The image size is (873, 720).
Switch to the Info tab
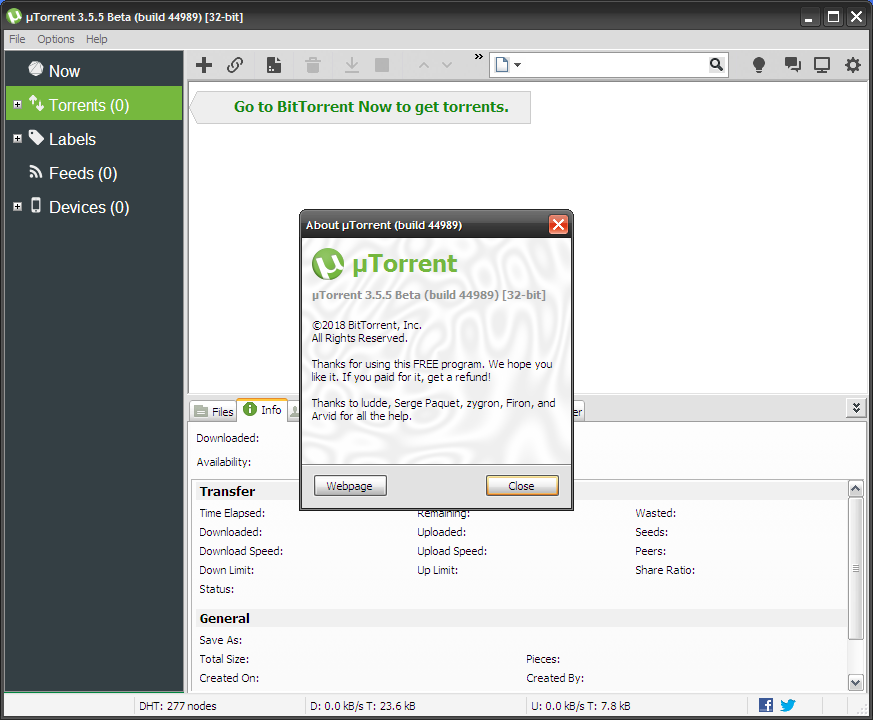coord(263,410)
